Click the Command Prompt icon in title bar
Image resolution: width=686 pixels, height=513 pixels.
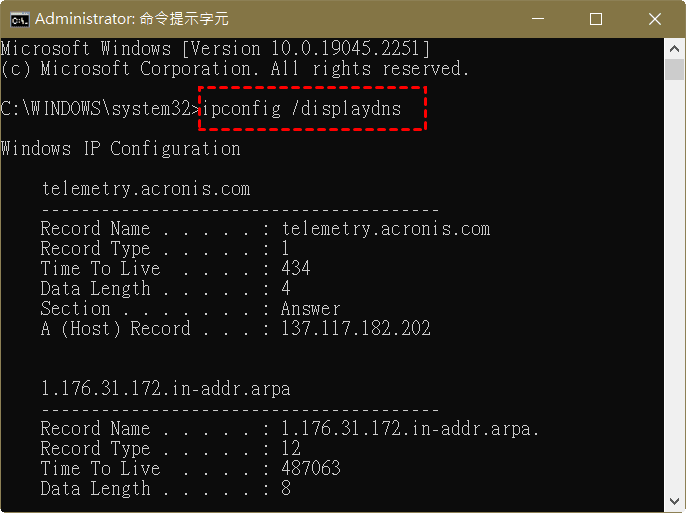pos(17,19)
